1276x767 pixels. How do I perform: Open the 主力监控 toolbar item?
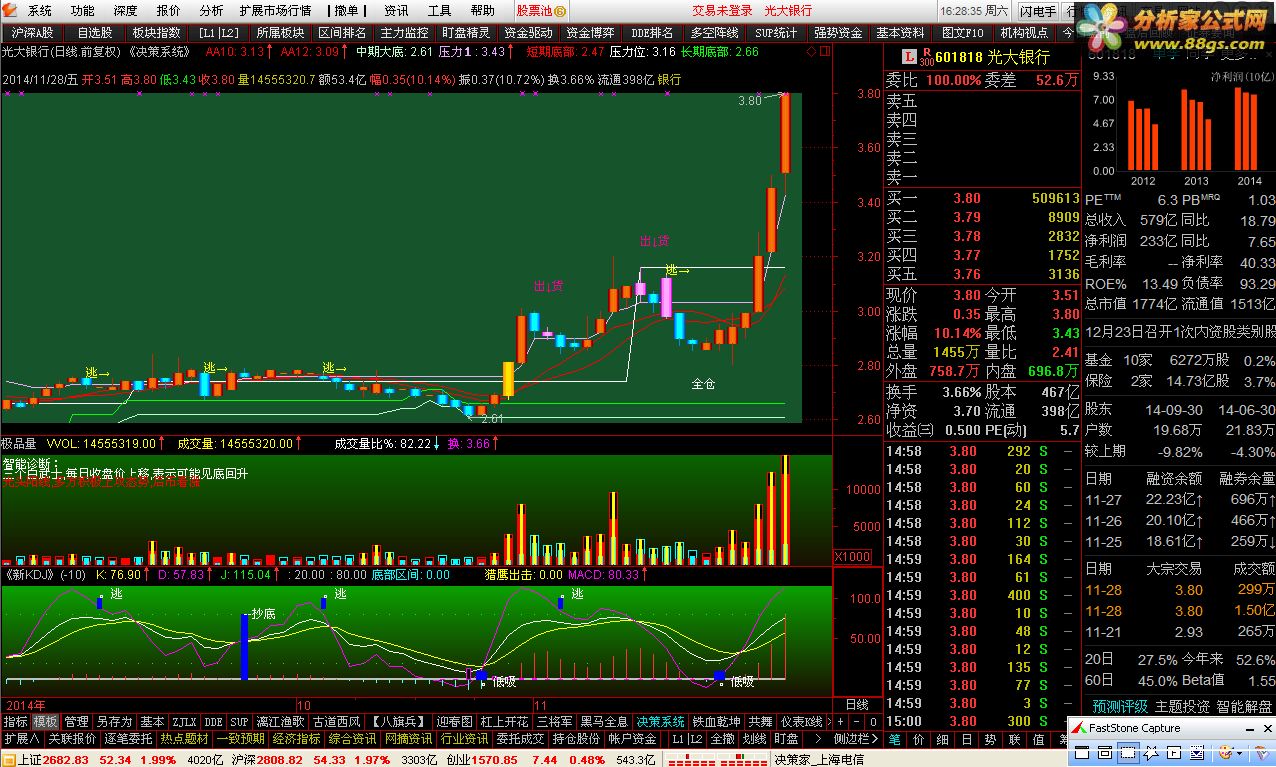404,32
